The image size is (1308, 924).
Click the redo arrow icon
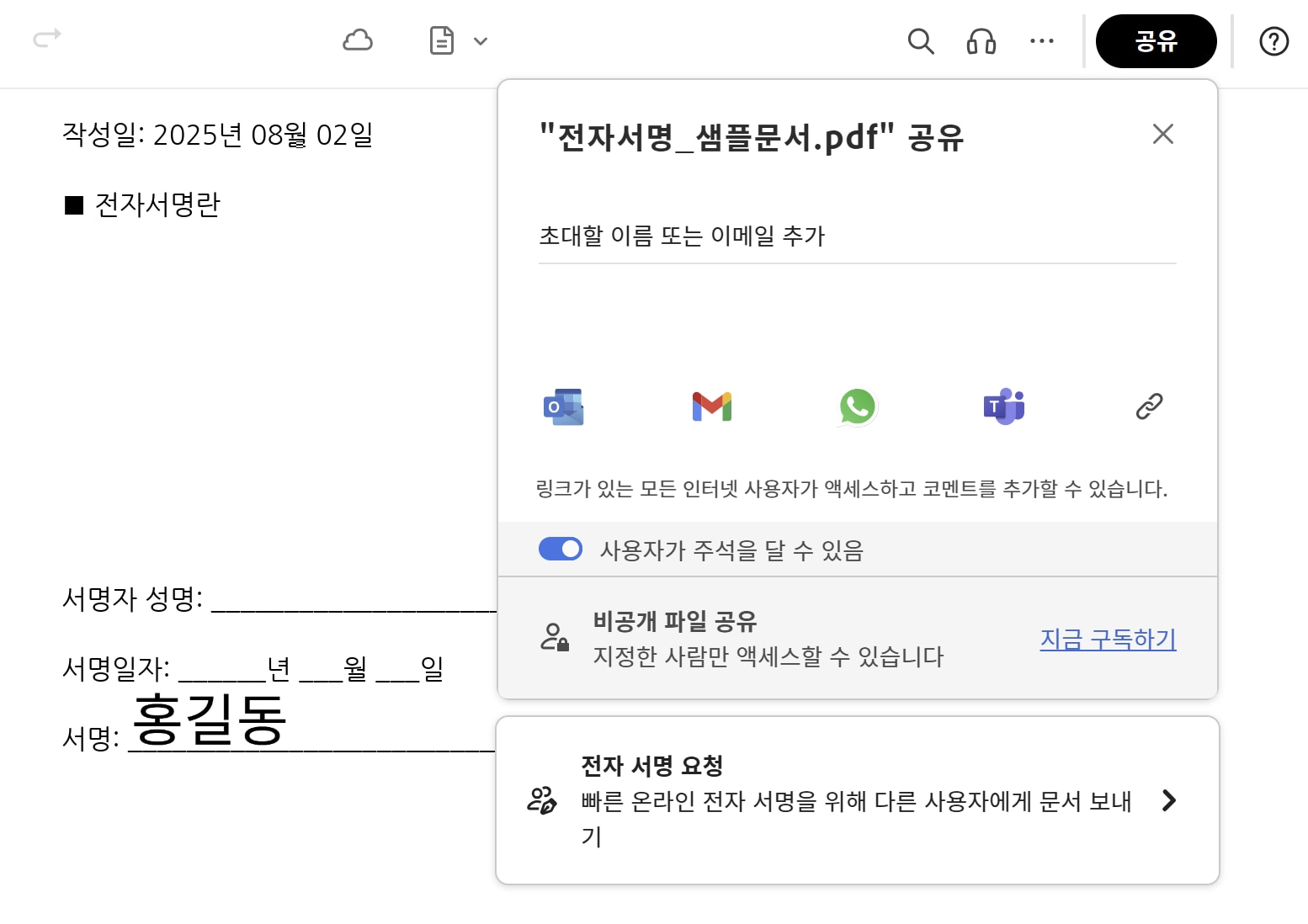pos(47,38)
